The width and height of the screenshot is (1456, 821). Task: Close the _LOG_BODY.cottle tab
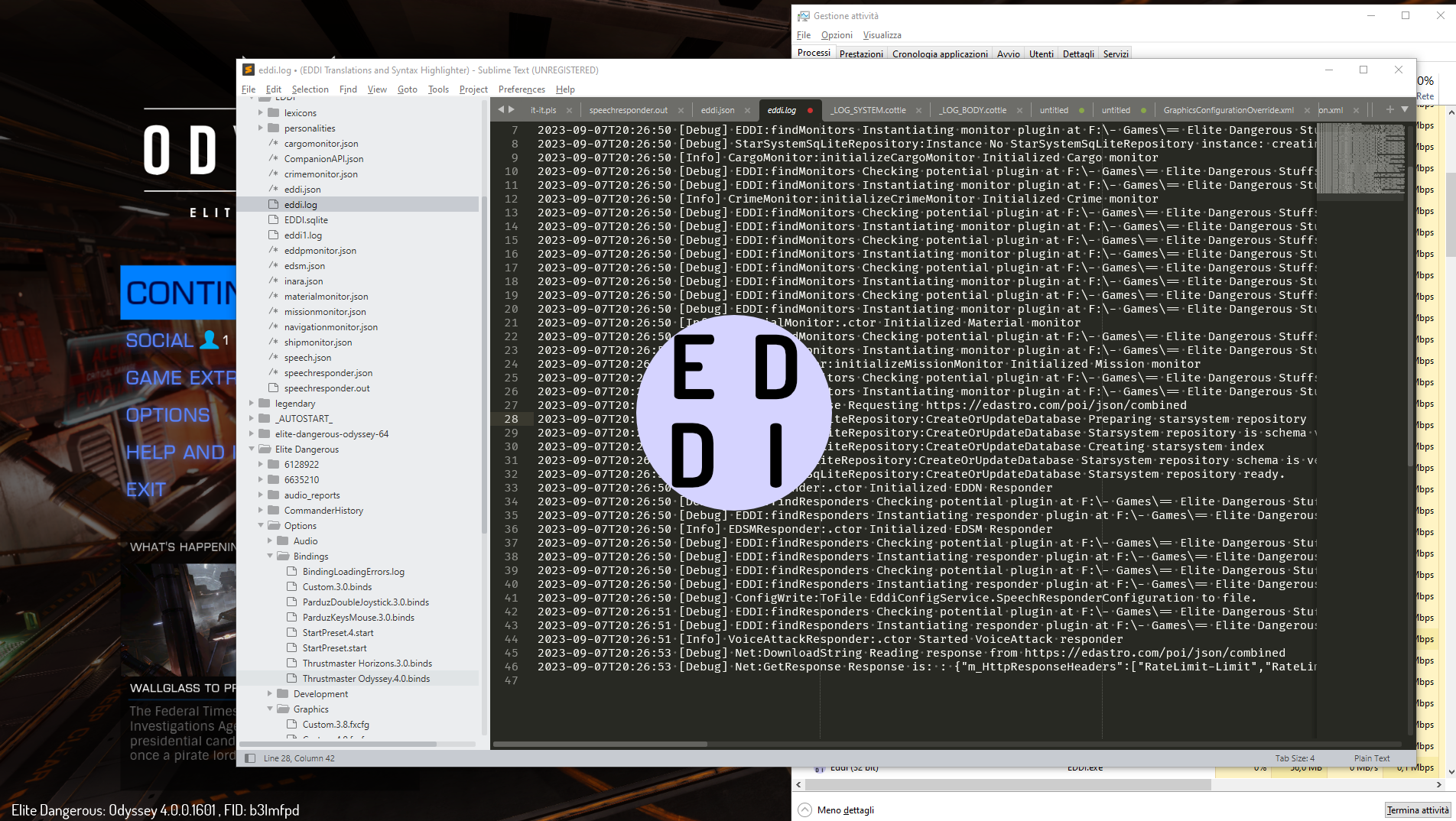tap(1019, 110)
